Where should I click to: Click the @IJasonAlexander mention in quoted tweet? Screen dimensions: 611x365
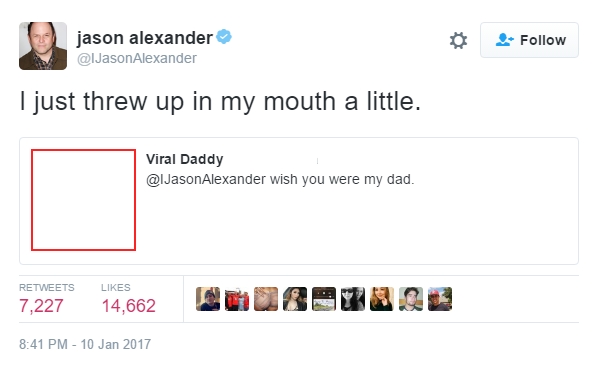click(206, 180)
